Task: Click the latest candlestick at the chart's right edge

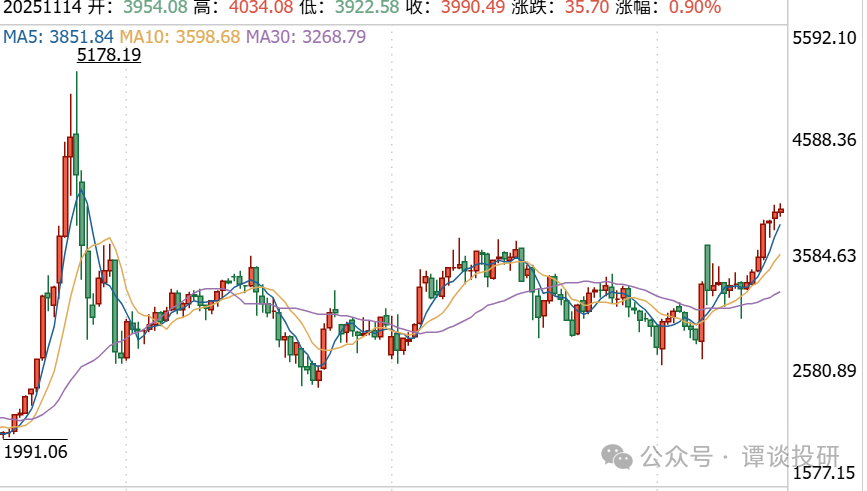Action: click(x=780, y=210)
